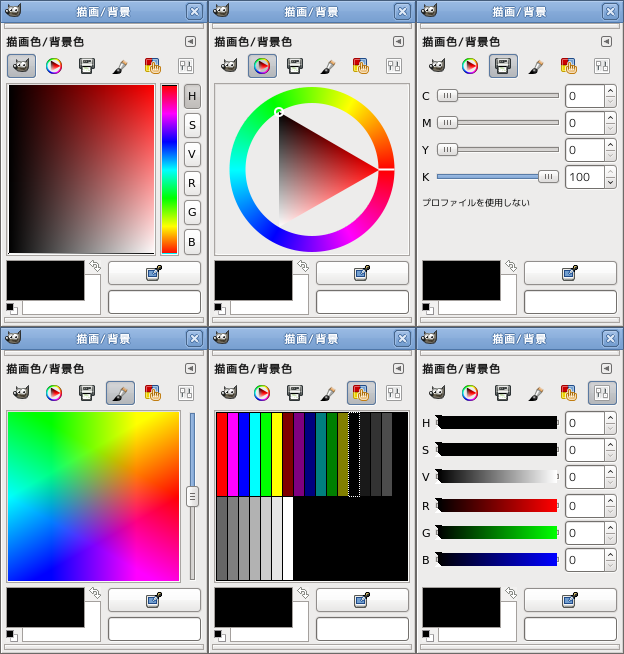624x654 pixels.
Task: Click the Wilber GIMP tab in the triangle wheel window
Action: coord(229,66)
